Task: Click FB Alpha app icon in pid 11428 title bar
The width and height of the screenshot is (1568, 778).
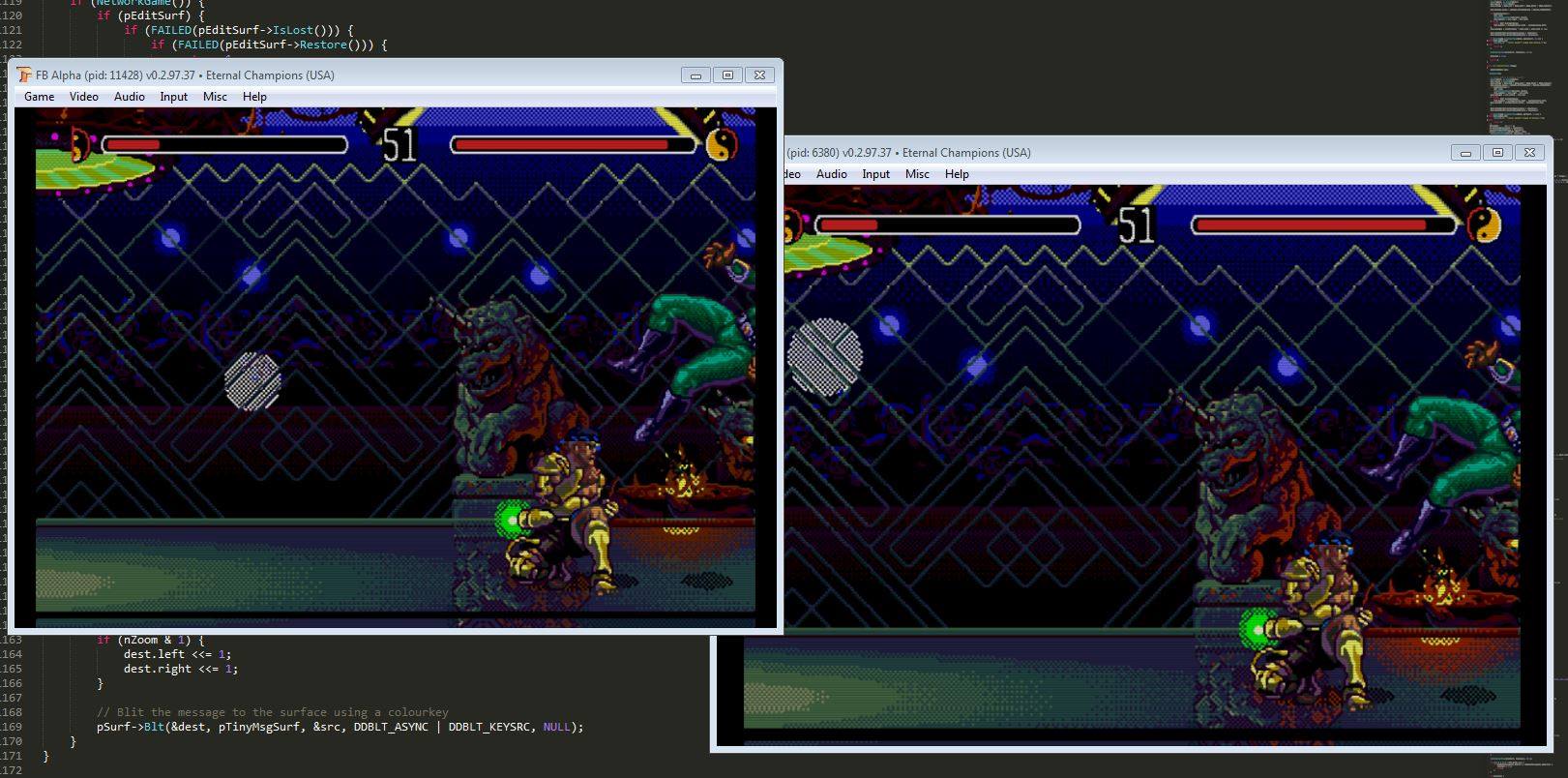Action: [x=25, y=75]
